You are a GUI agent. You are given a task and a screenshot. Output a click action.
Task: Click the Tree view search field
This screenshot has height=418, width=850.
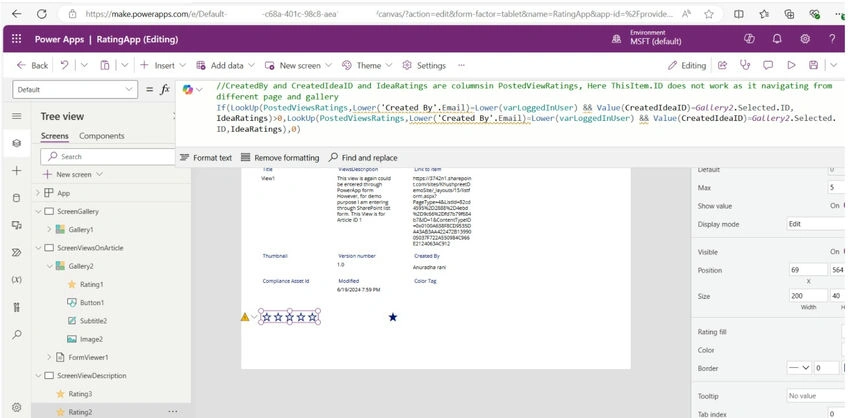107,156
